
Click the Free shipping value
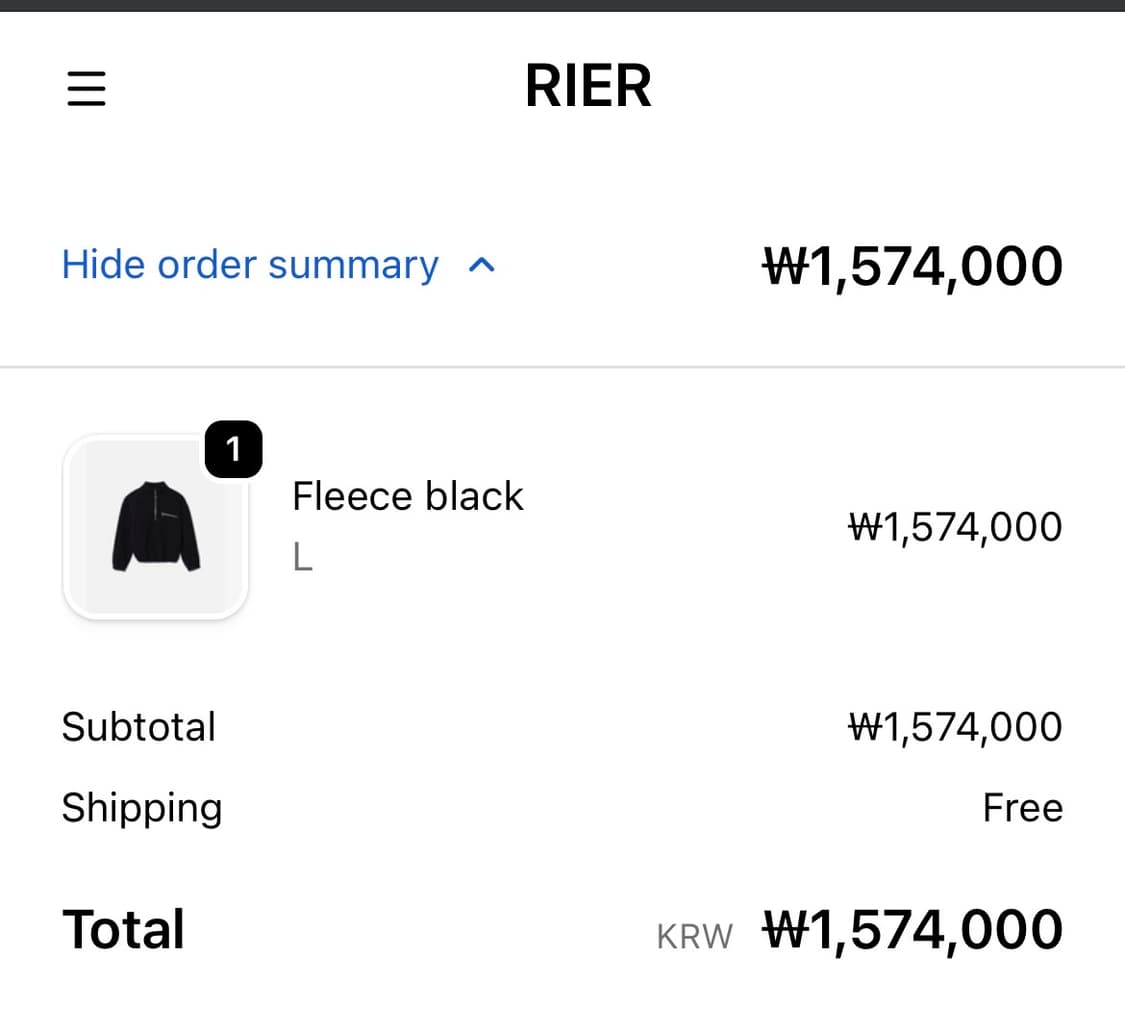click(x=1023, y=808)
